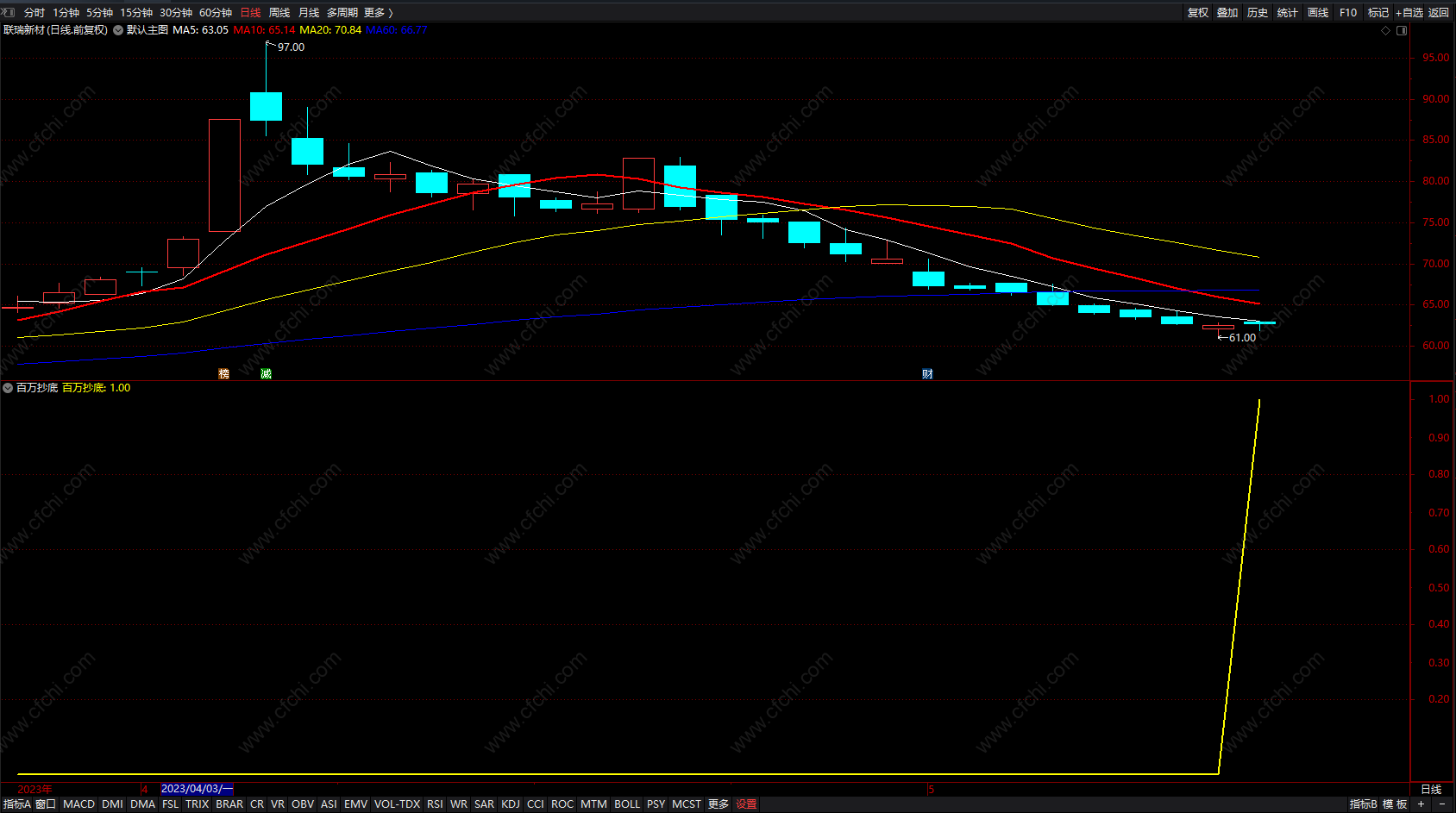
Task: Select the 30分钟 period tab
Action: 176,12
